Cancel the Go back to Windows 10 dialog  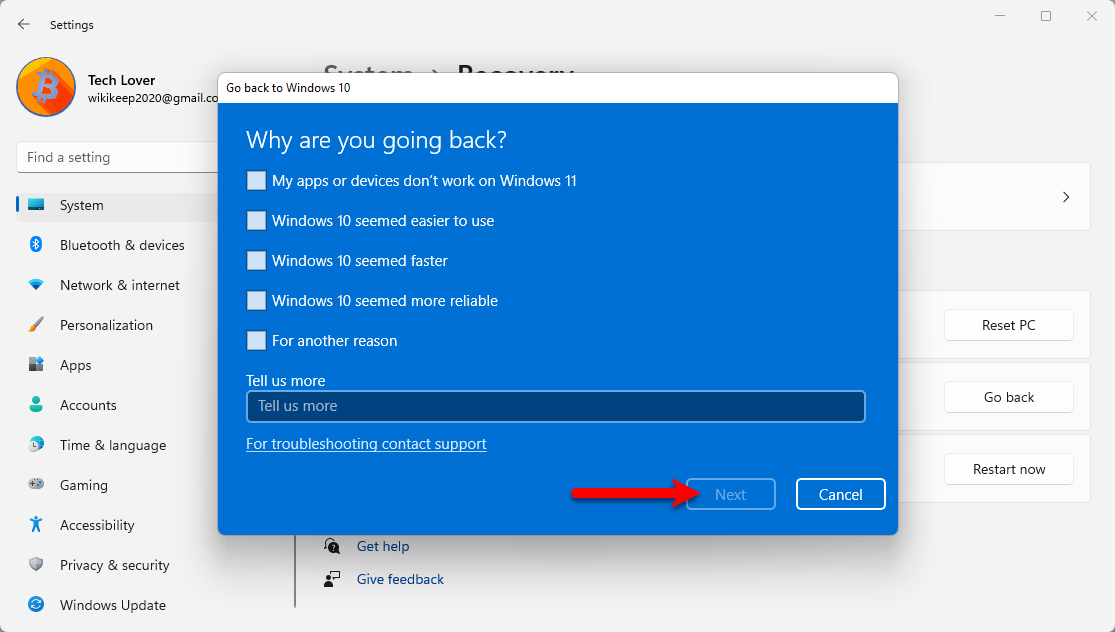(x=841, y=494)
